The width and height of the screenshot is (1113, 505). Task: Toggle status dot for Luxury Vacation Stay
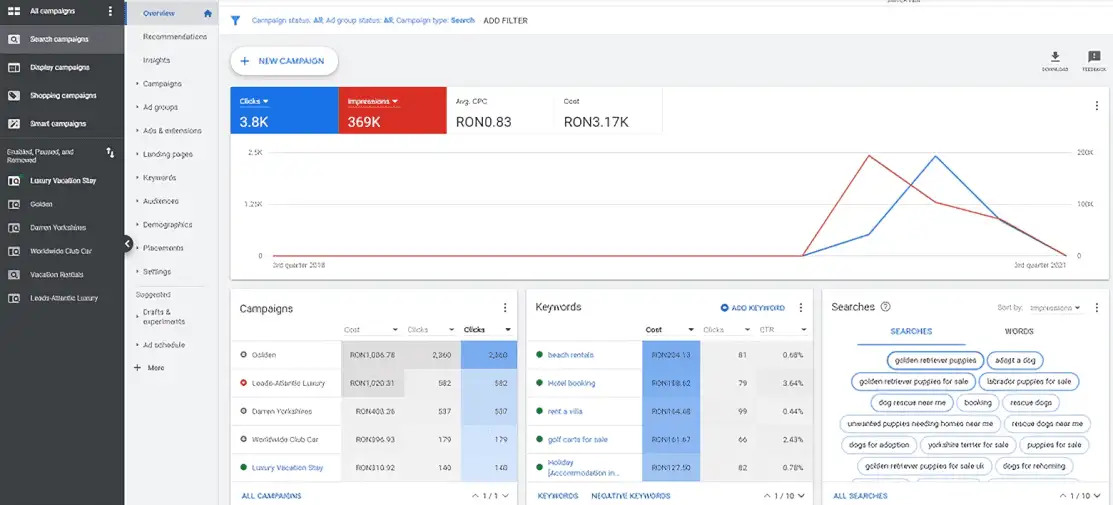[243, 467]
